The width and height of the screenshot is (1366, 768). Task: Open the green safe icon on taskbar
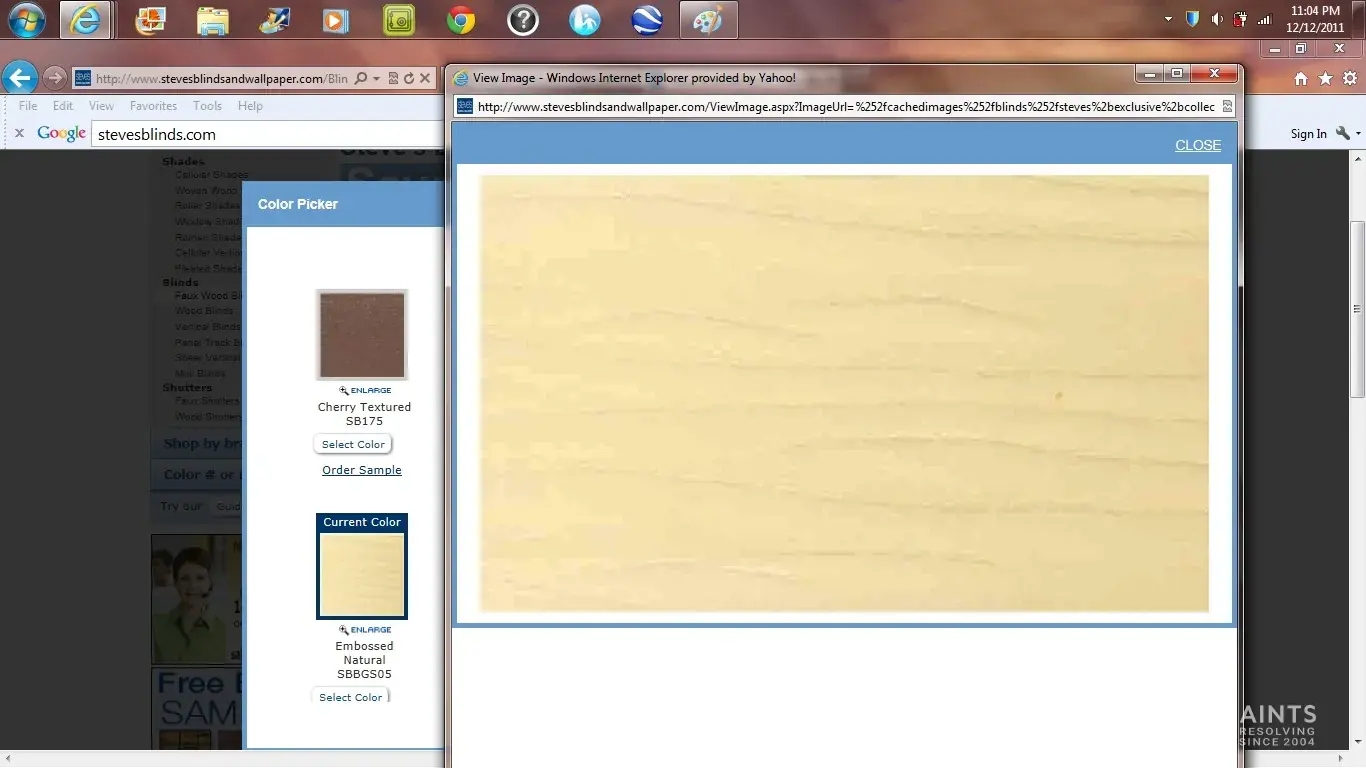pyautogui.click(x=398, y=20)
